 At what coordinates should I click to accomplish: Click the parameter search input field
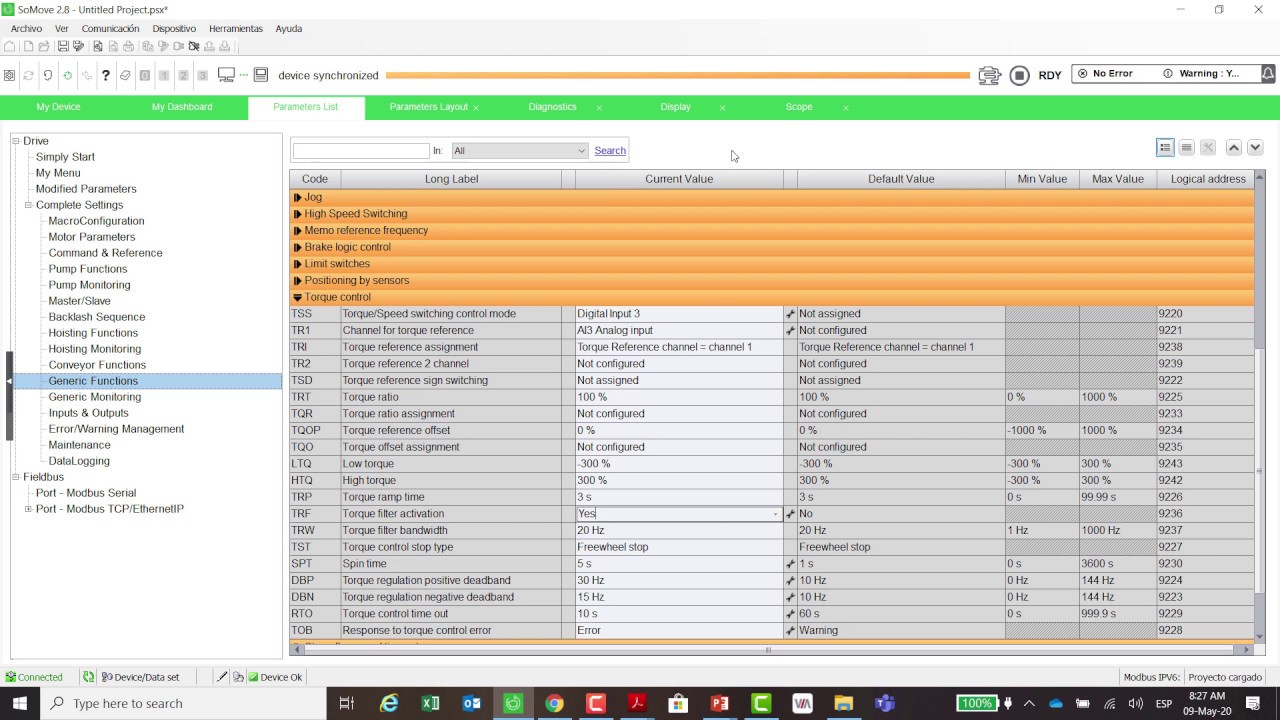[x=361, y=151]
